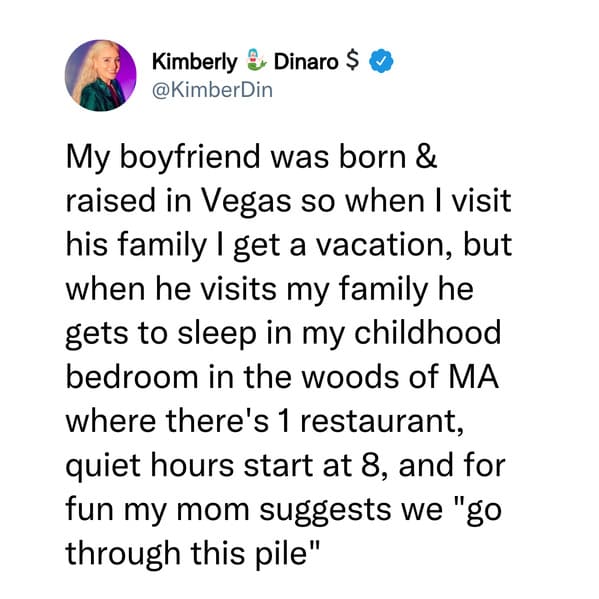Click the ampersand after "was born"
This screenshot has width=599, height=599.
click(426, 156)
